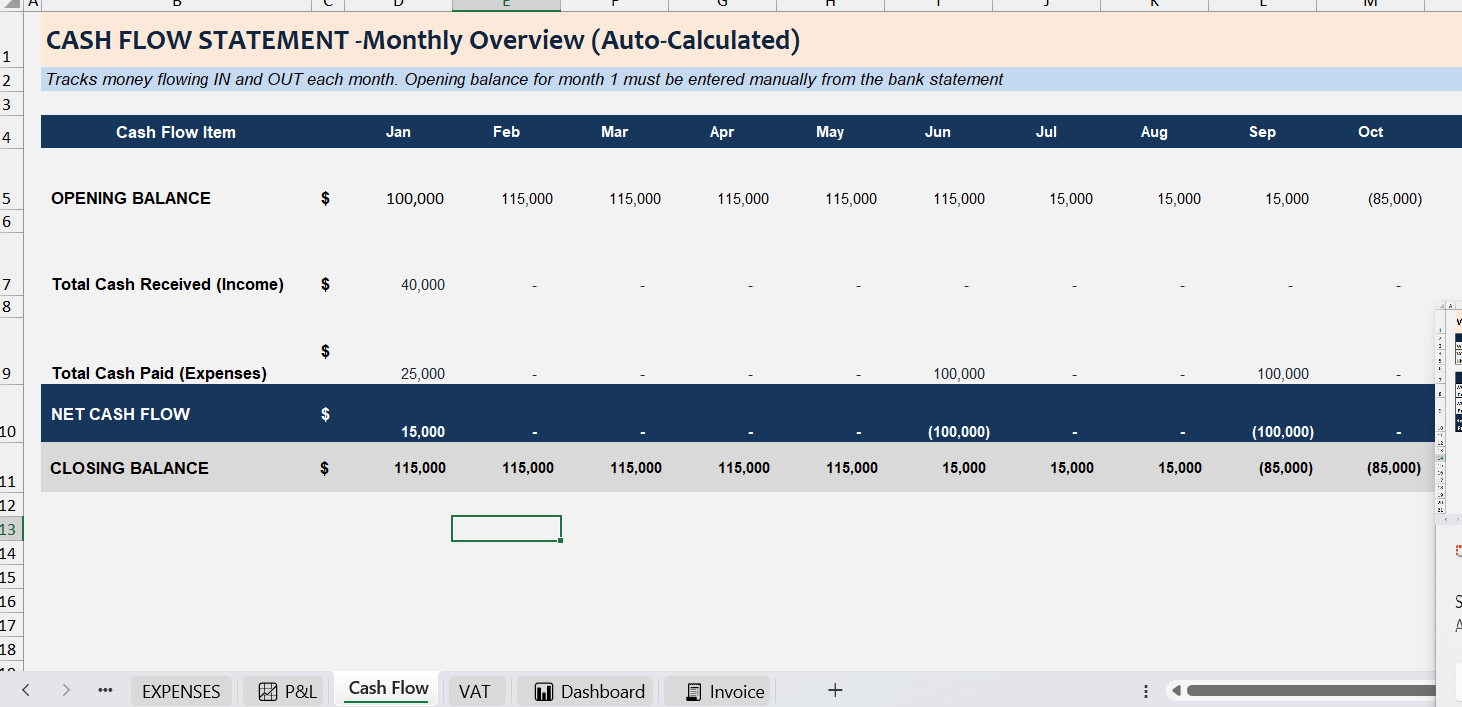Click the OPENING BALANCE row label
The width and height of the screenshot is (1462, 707).
(x=131, y=198)
